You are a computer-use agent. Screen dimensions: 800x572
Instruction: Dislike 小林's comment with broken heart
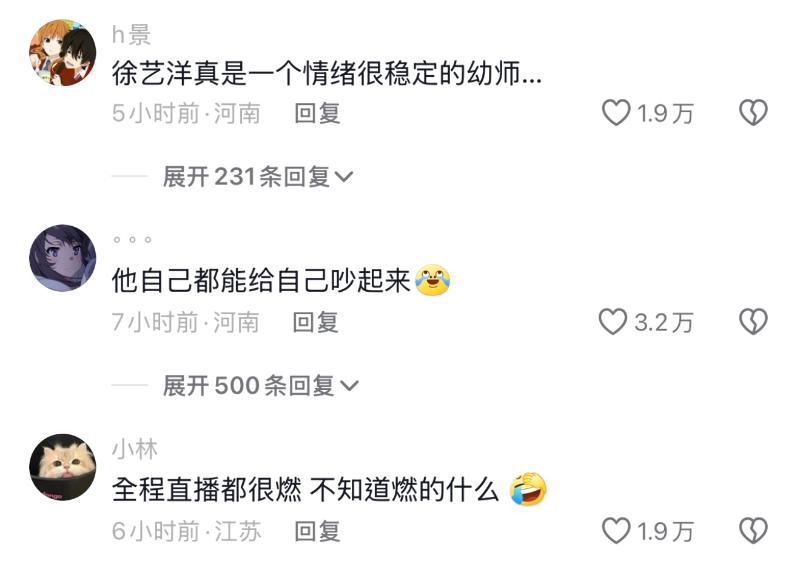753,531
